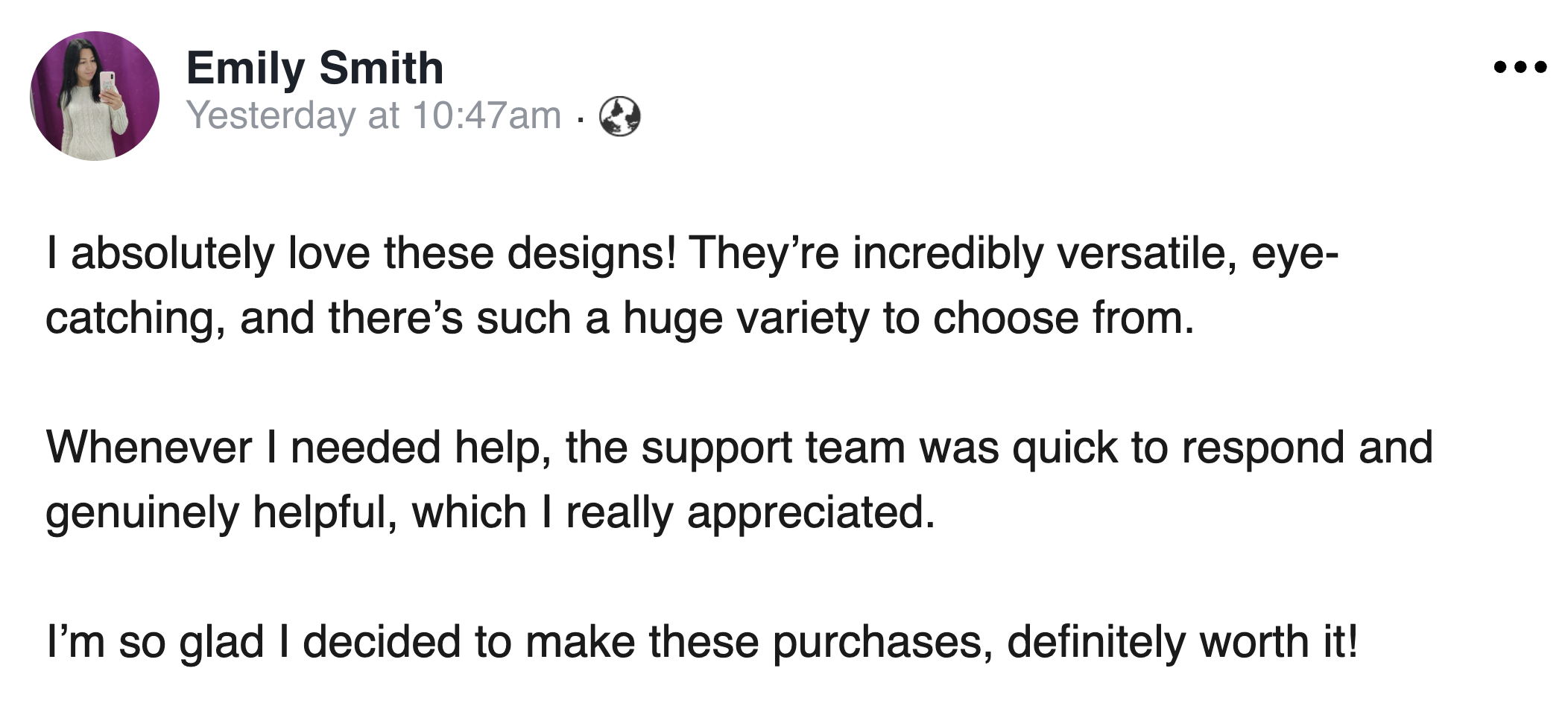The image size is (1568, 706).
Task: Click the words "I'm so glad"
Action: click(155, 642)
